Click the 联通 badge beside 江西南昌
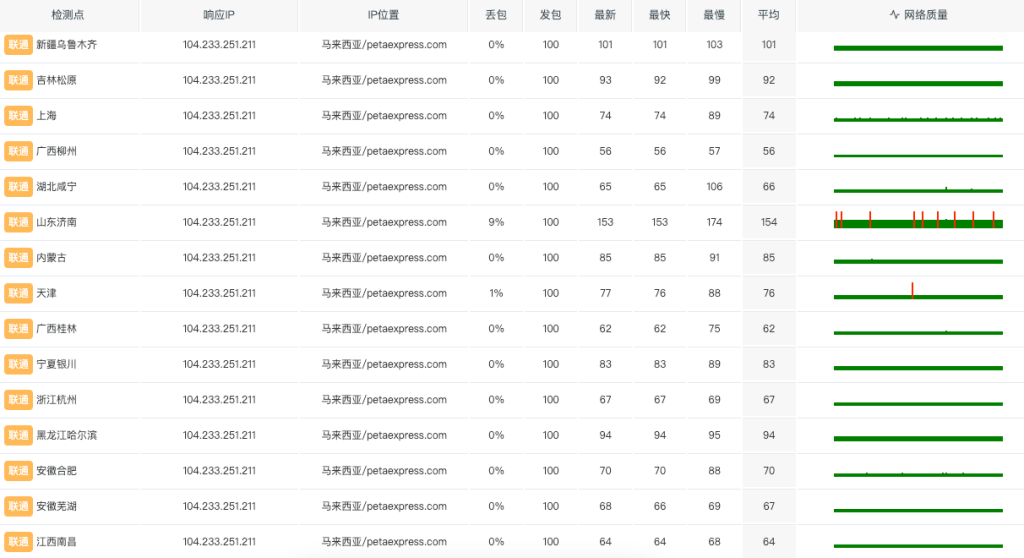 click(18, 542)
